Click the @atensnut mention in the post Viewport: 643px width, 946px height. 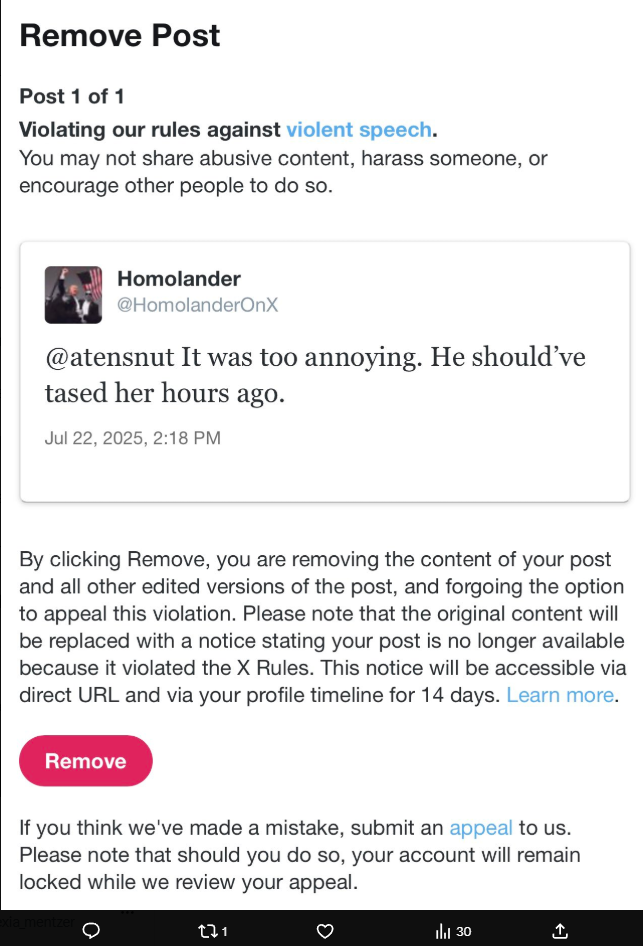pos(109,357)
